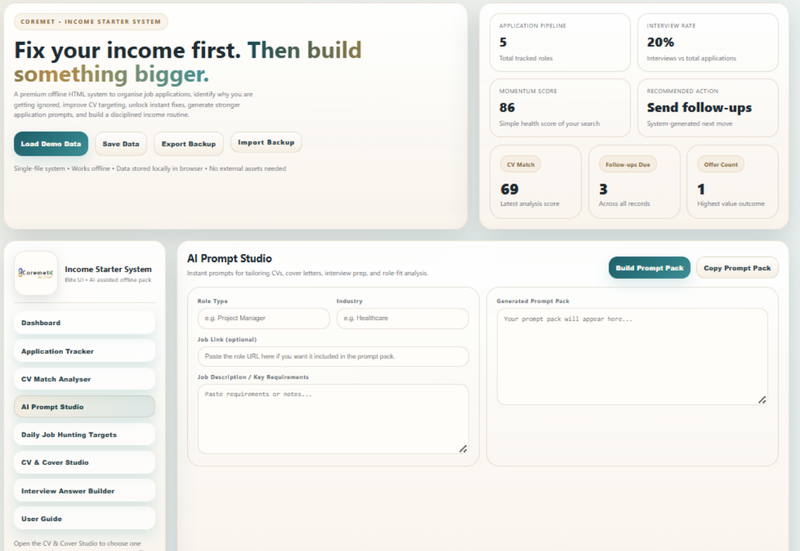Export a backup file

point(189,144)
